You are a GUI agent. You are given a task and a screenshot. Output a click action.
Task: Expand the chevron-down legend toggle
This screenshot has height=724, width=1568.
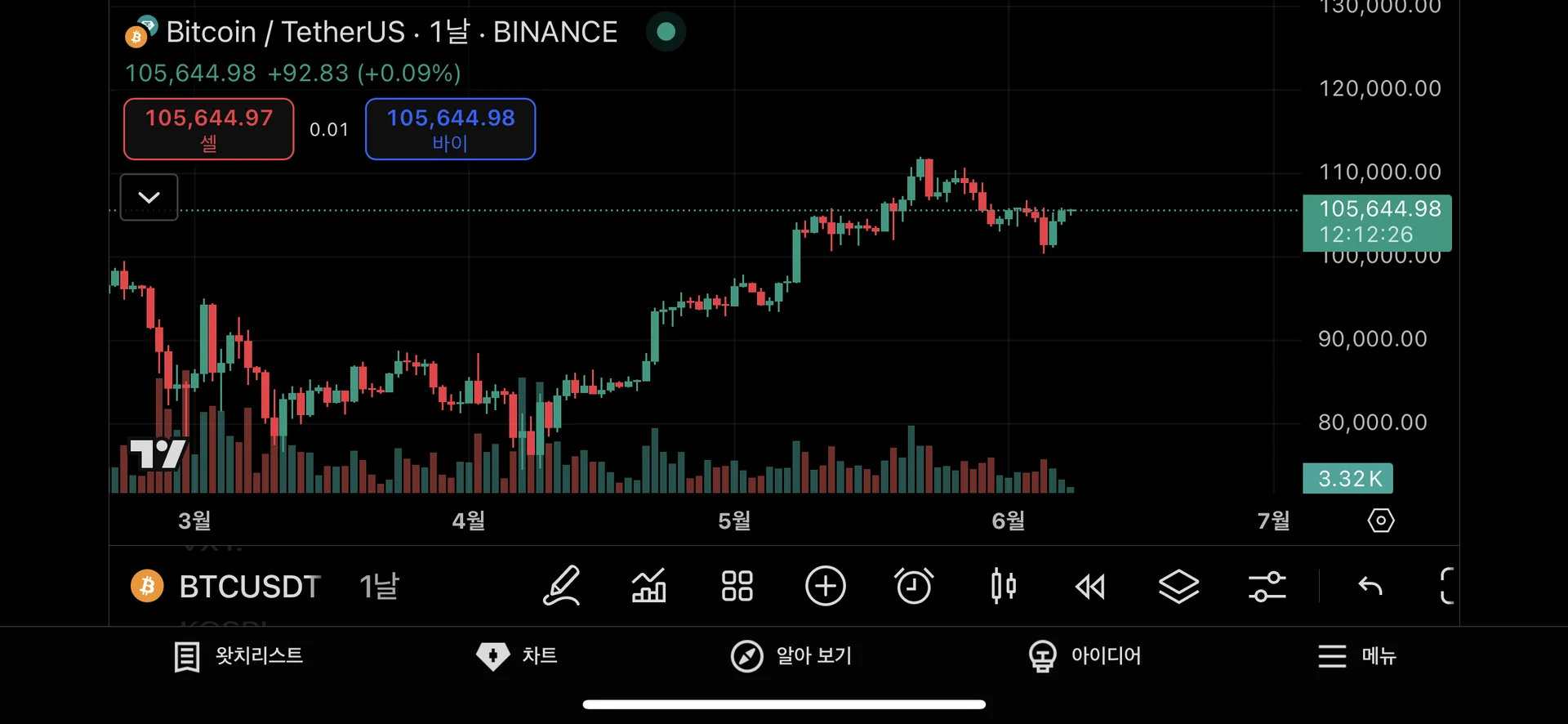tap(149, 197)
